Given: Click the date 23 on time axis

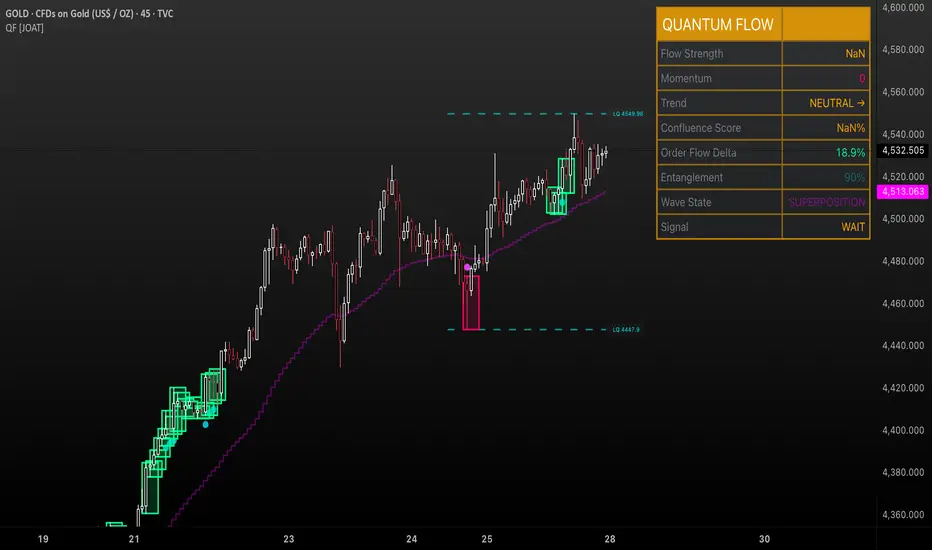Looking at the screenshot, I should (288, 539).
